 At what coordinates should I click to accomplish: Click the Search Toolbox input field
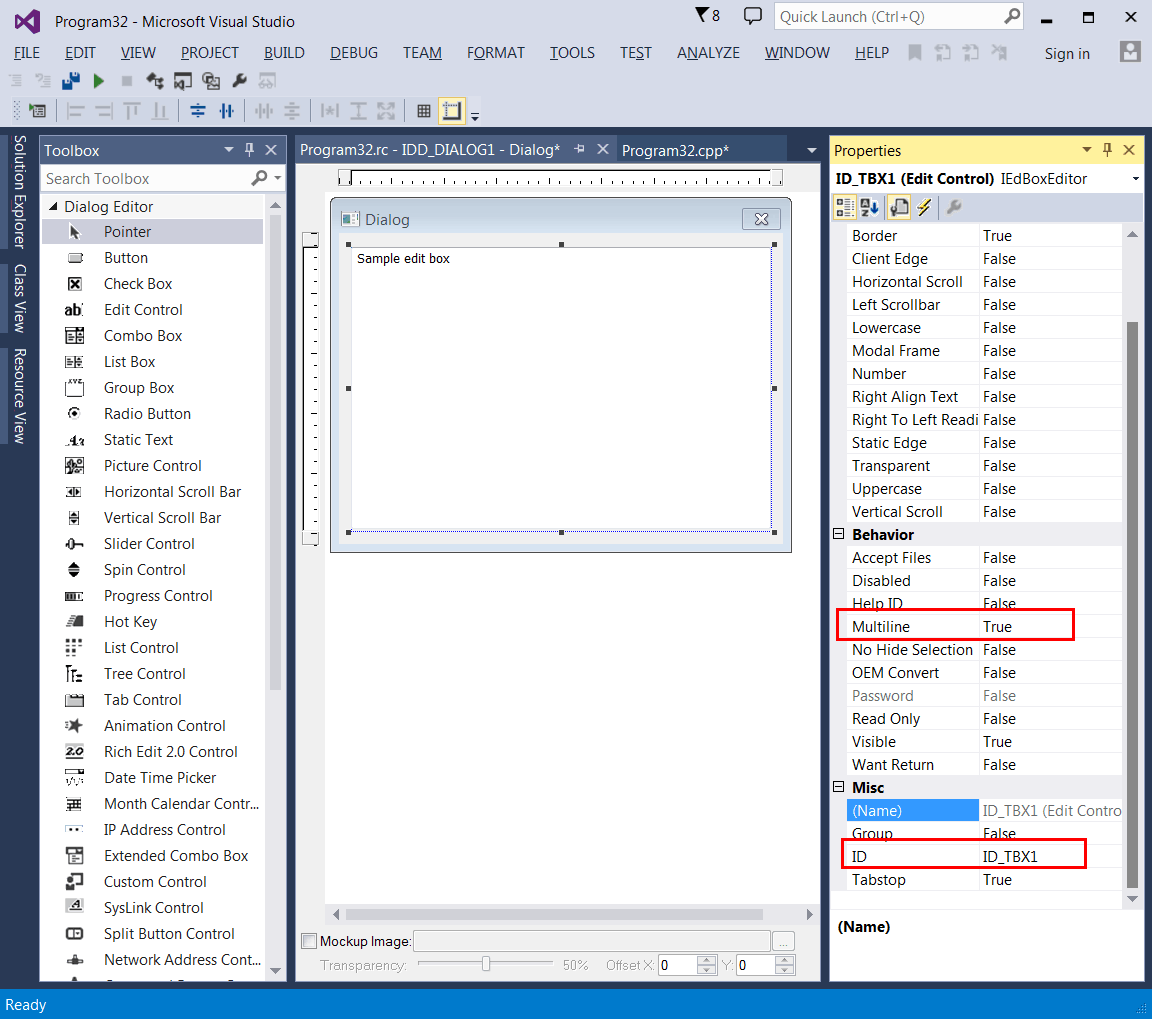coord(145,179)
